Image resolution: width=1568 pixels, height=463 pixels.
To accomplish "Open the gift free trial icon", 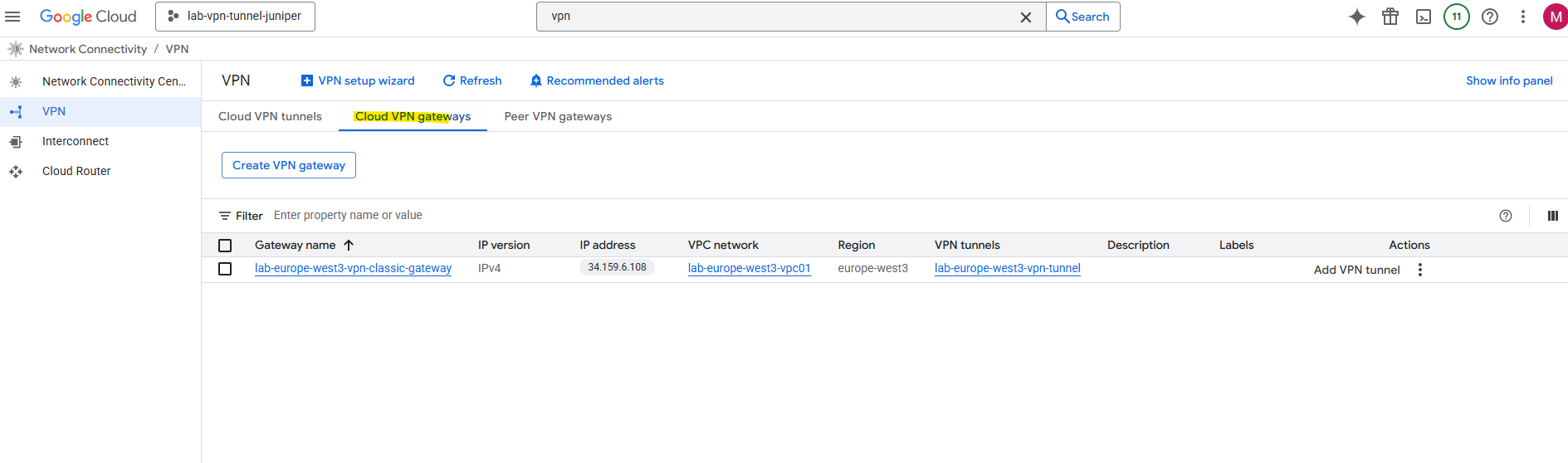I will 1390,17.
